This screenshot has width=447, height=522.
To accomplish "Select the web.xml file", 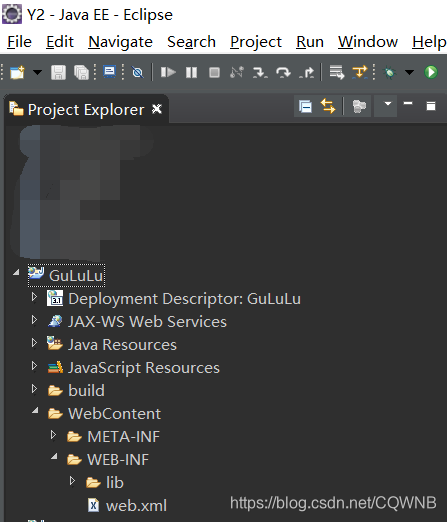I will click(x=136, y=506).
